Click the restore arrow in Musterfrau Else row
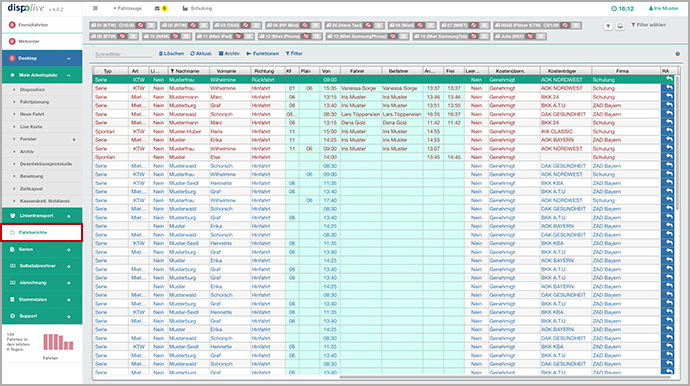The width and height of the screenshot is (690, 386). pos(669,157)
